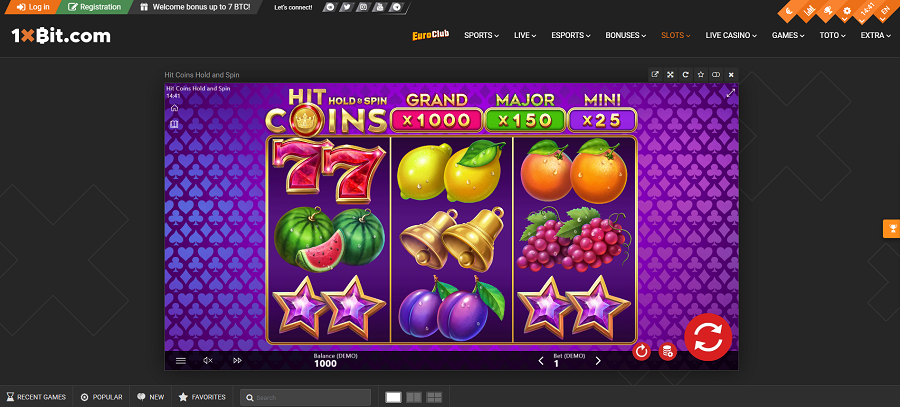Screen dimensions: 900x407
Task: Expand the BONUSES dropdown menu
Action: coord(626,35)
